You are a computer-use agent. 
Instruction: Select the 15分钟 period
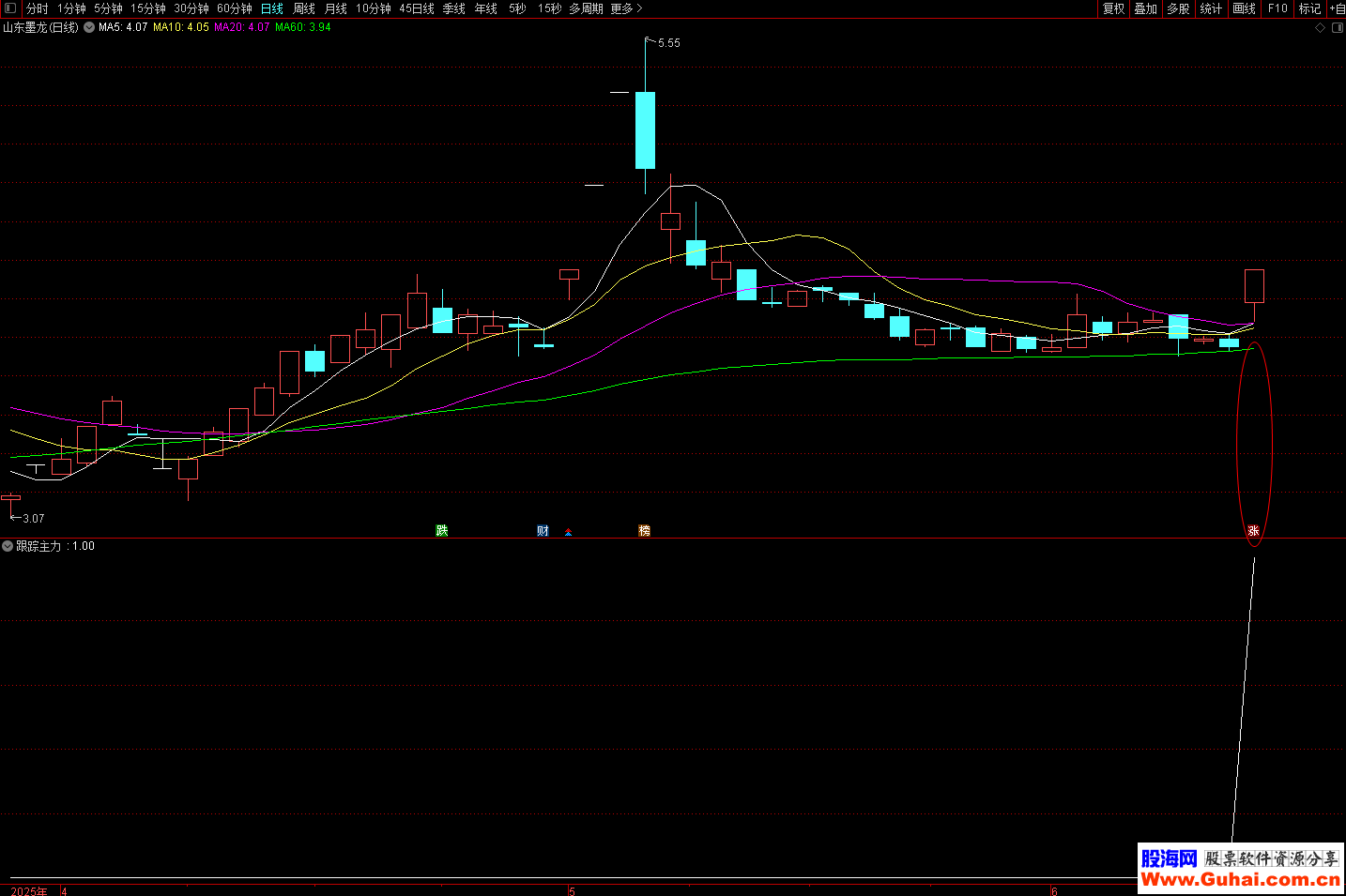148,8
